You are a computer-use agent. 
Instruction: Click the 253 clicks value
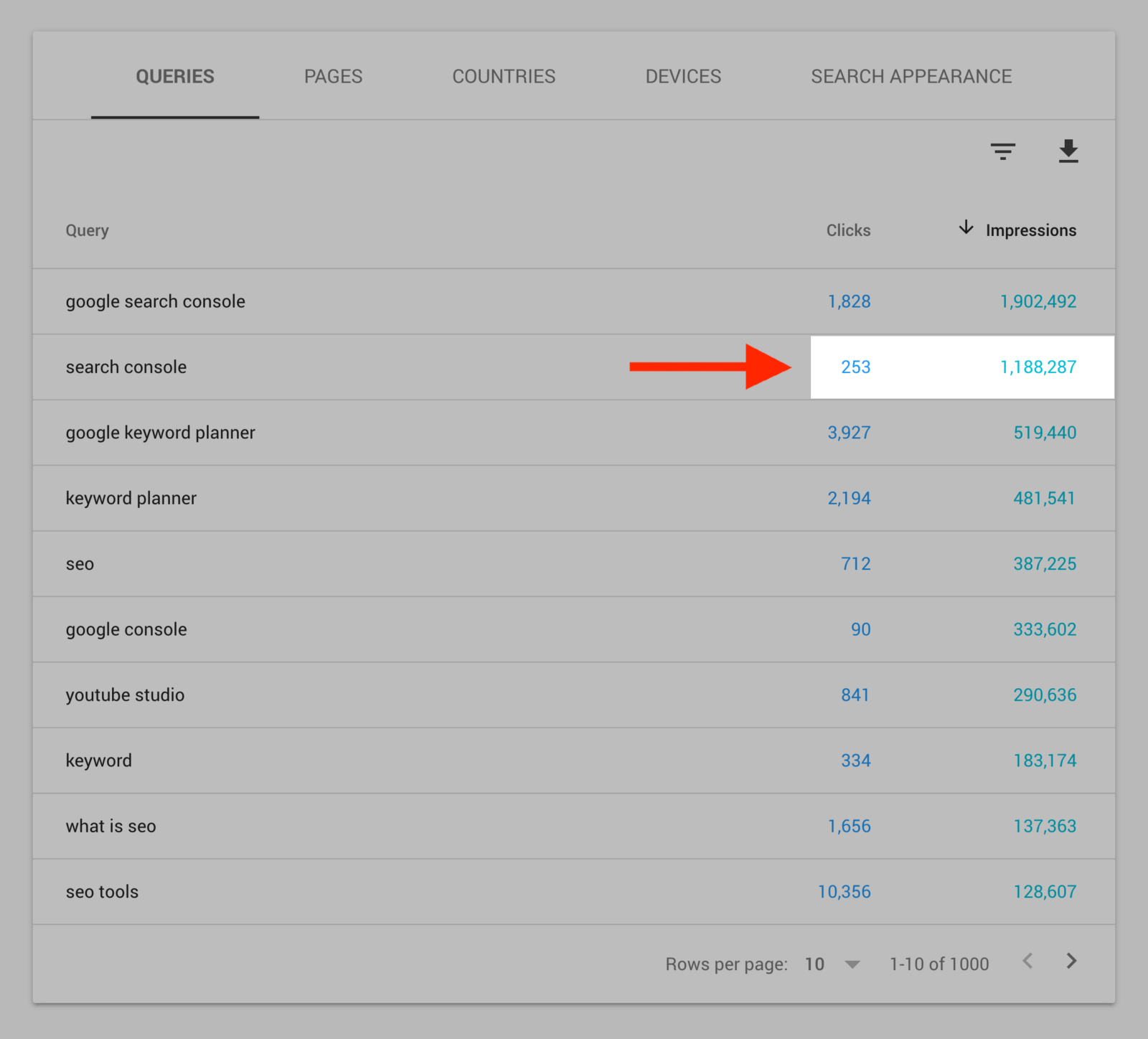tap(855, 367)
